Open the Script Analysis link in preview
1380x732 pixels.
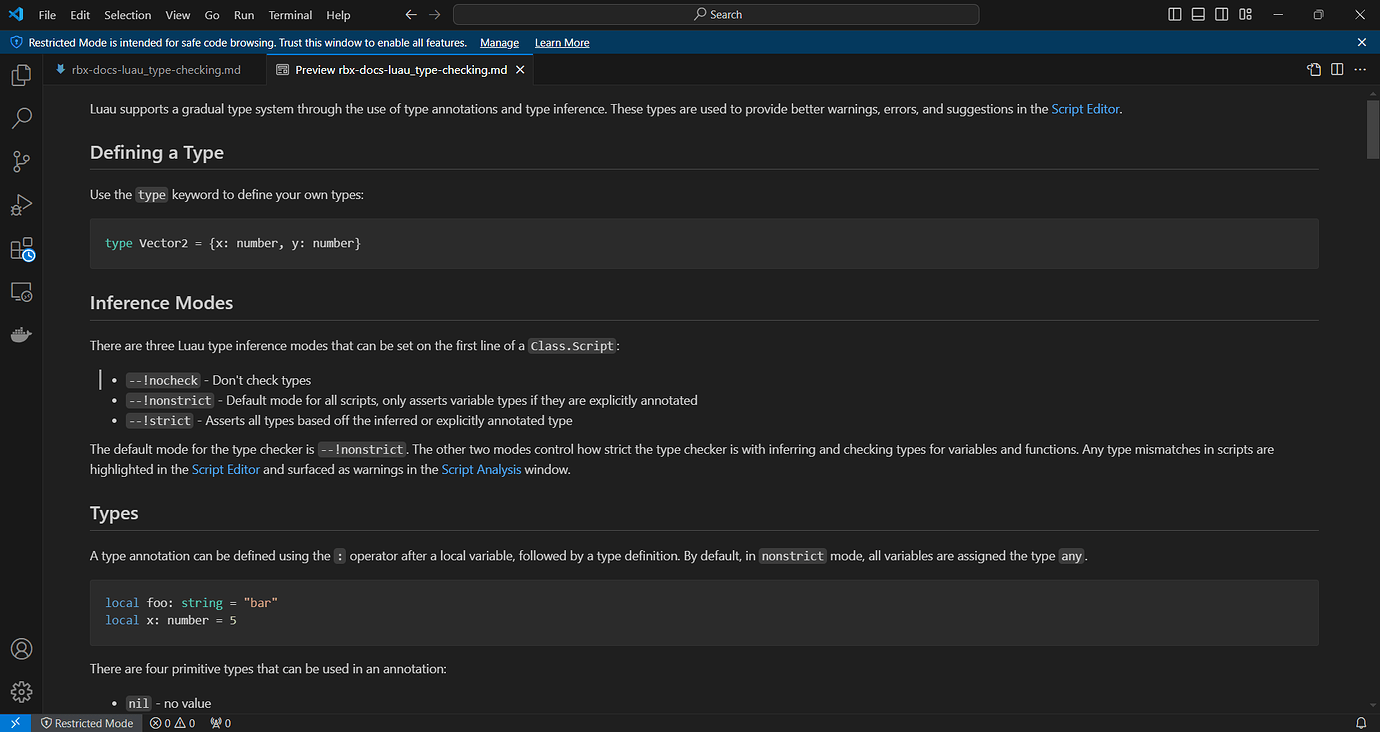tap(481, 468)
